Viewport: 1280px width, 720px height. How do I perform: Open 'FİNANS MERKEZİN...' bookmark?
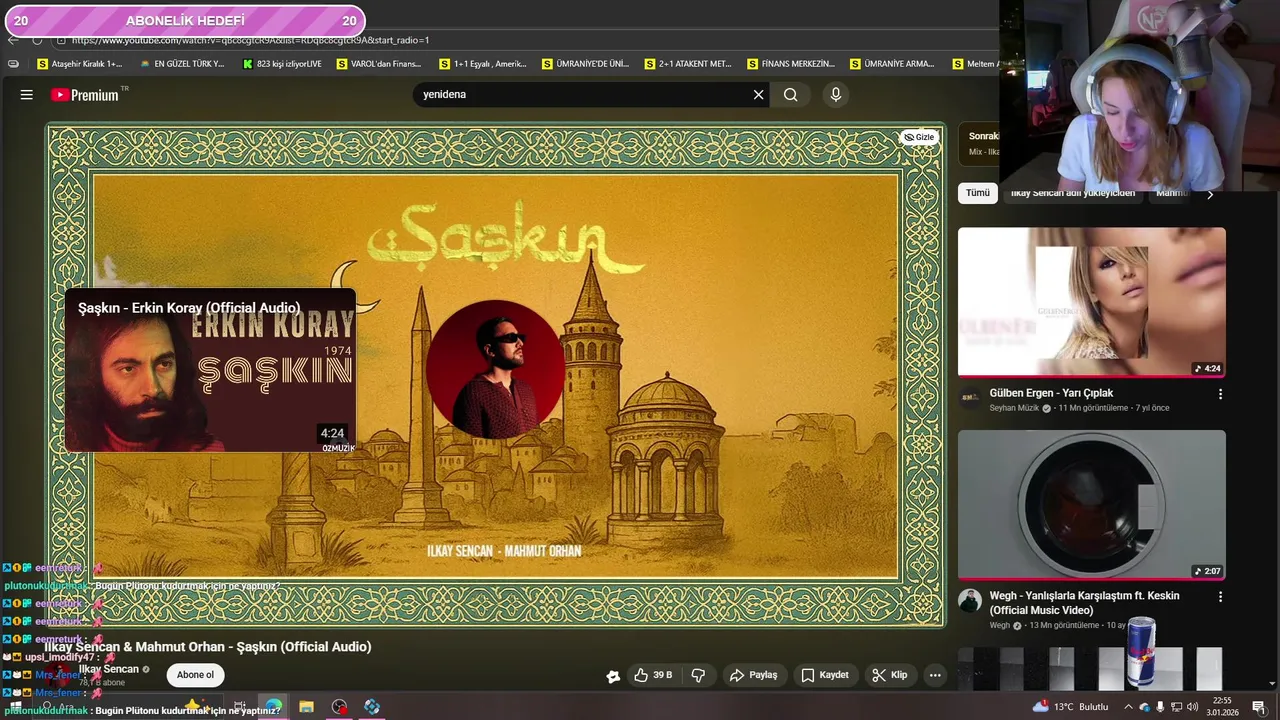click(790, 64)
